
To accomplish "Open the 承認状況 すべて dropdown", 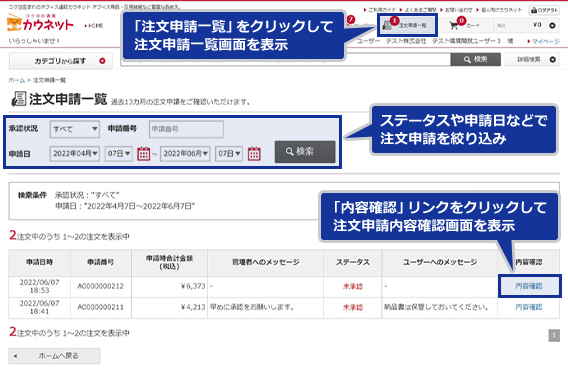I will 75,129.
